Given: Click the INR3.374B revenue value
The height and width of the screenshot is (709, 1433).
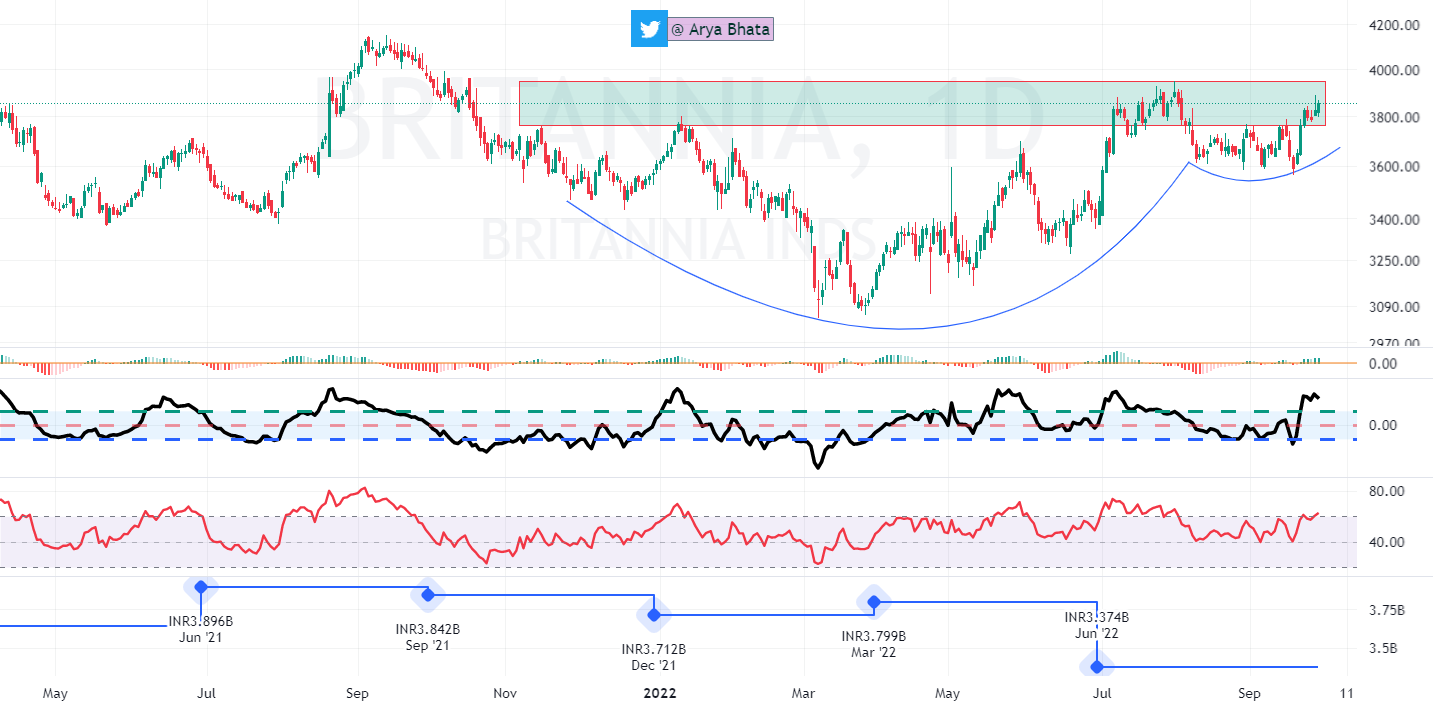Looking at the screenshot, I should point(1097,617).
